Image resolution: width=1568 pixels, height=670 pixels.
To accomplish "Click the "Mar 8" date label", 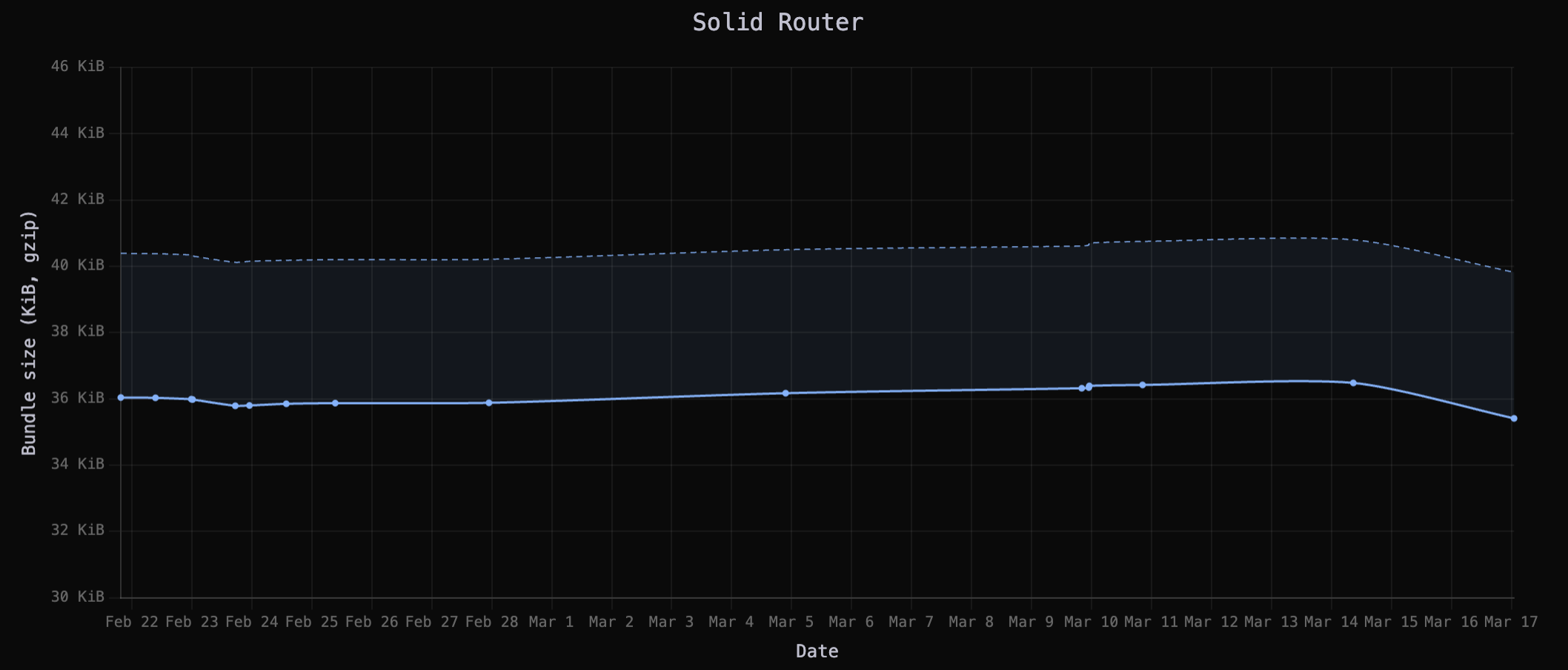I will click(x=971, y=622).
